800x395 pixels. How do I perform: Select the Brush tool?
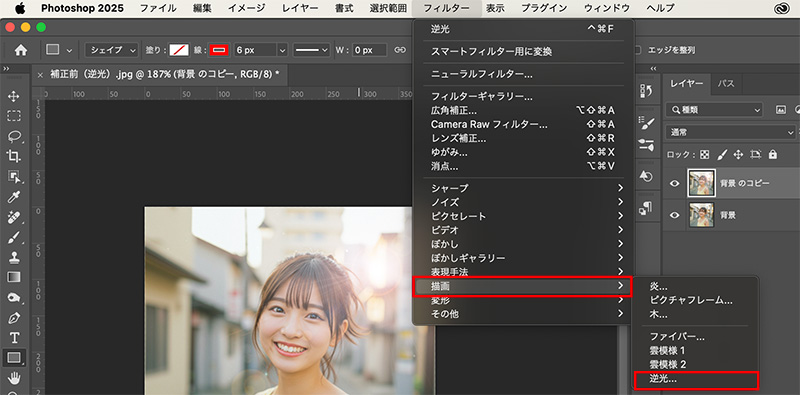pyautogui.click(x=14, y=238)
